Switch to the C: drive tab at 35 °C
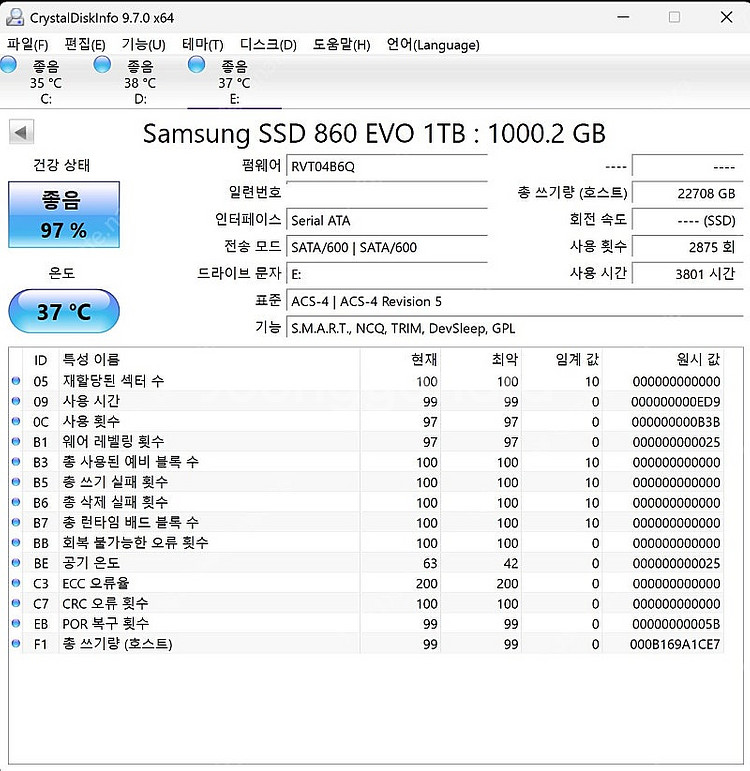750x771 pixels. pos(46,82)
